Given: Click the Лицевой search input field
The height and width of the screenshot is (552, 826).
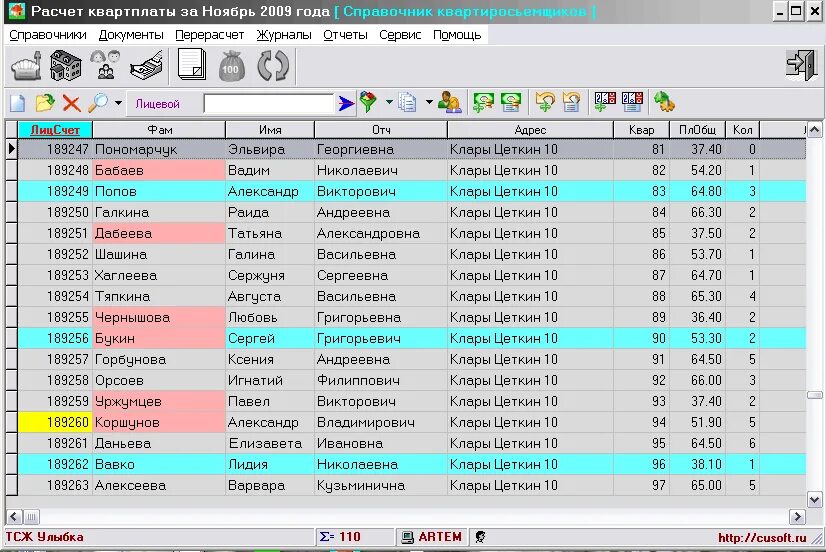Looking at the screenshot, I should 269,103.
